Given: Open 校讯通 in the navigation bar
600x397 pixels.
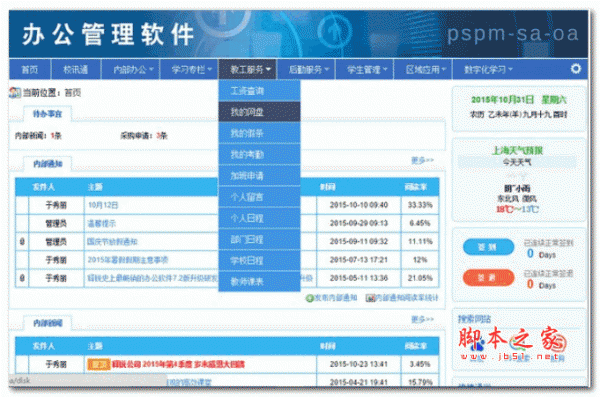Looking at the screenshot, I should click(x=75, y=69).
